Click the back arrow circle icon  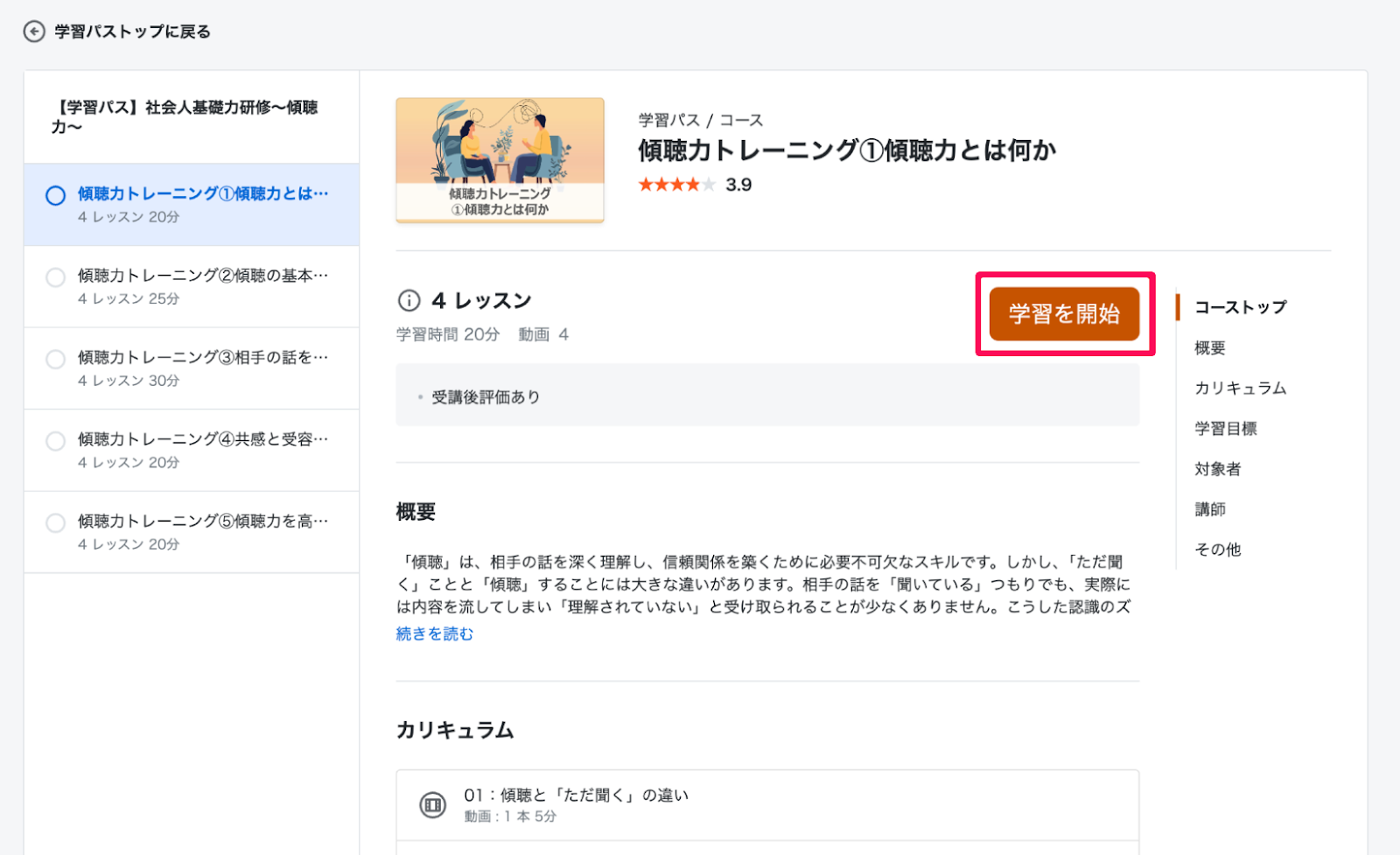pyautogui.click(x=34, y=32)
